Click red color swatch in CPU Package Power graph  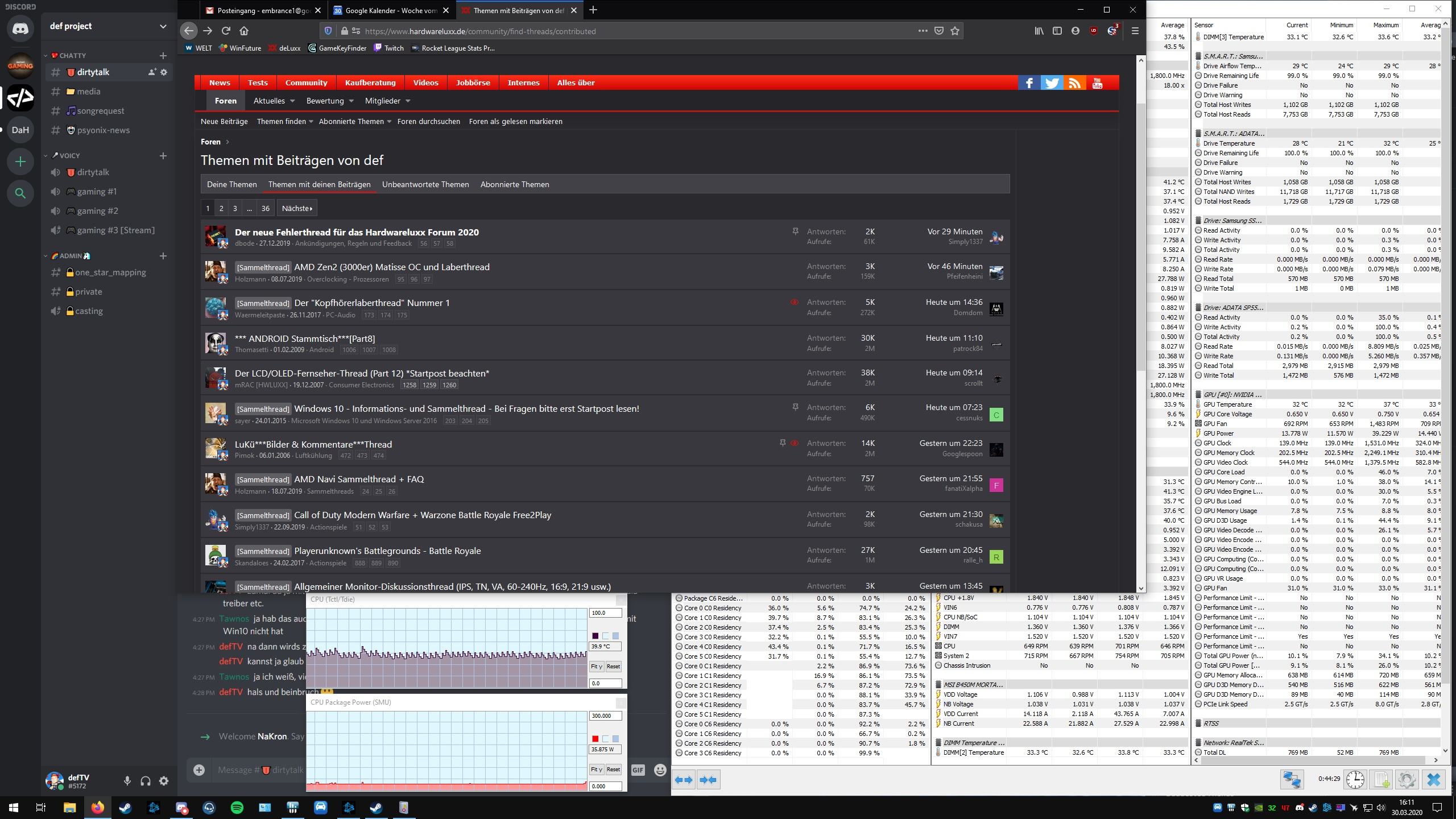(x=595, y=739)
